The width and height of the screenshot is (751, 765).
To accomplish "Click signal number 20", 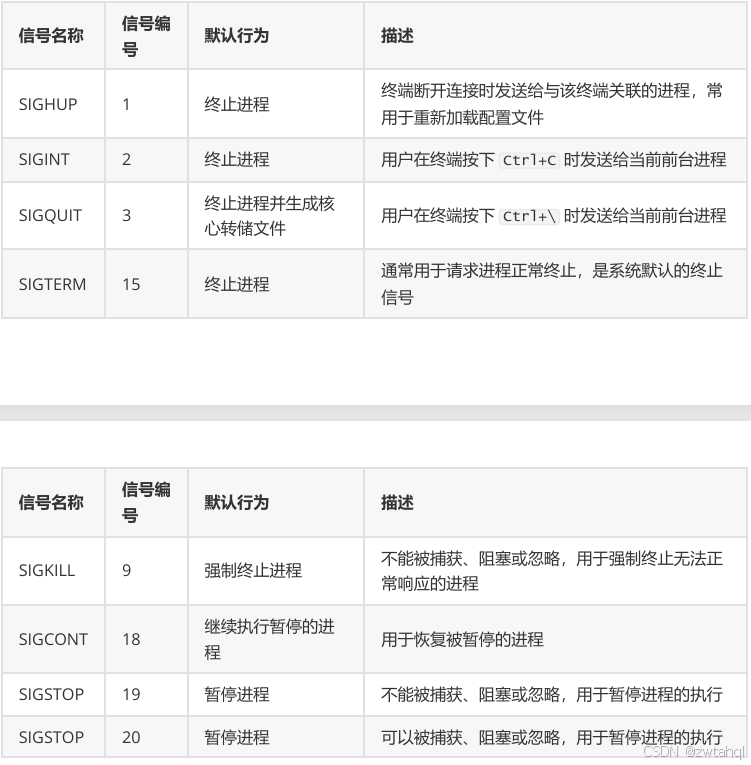I will tap(131, 737).
